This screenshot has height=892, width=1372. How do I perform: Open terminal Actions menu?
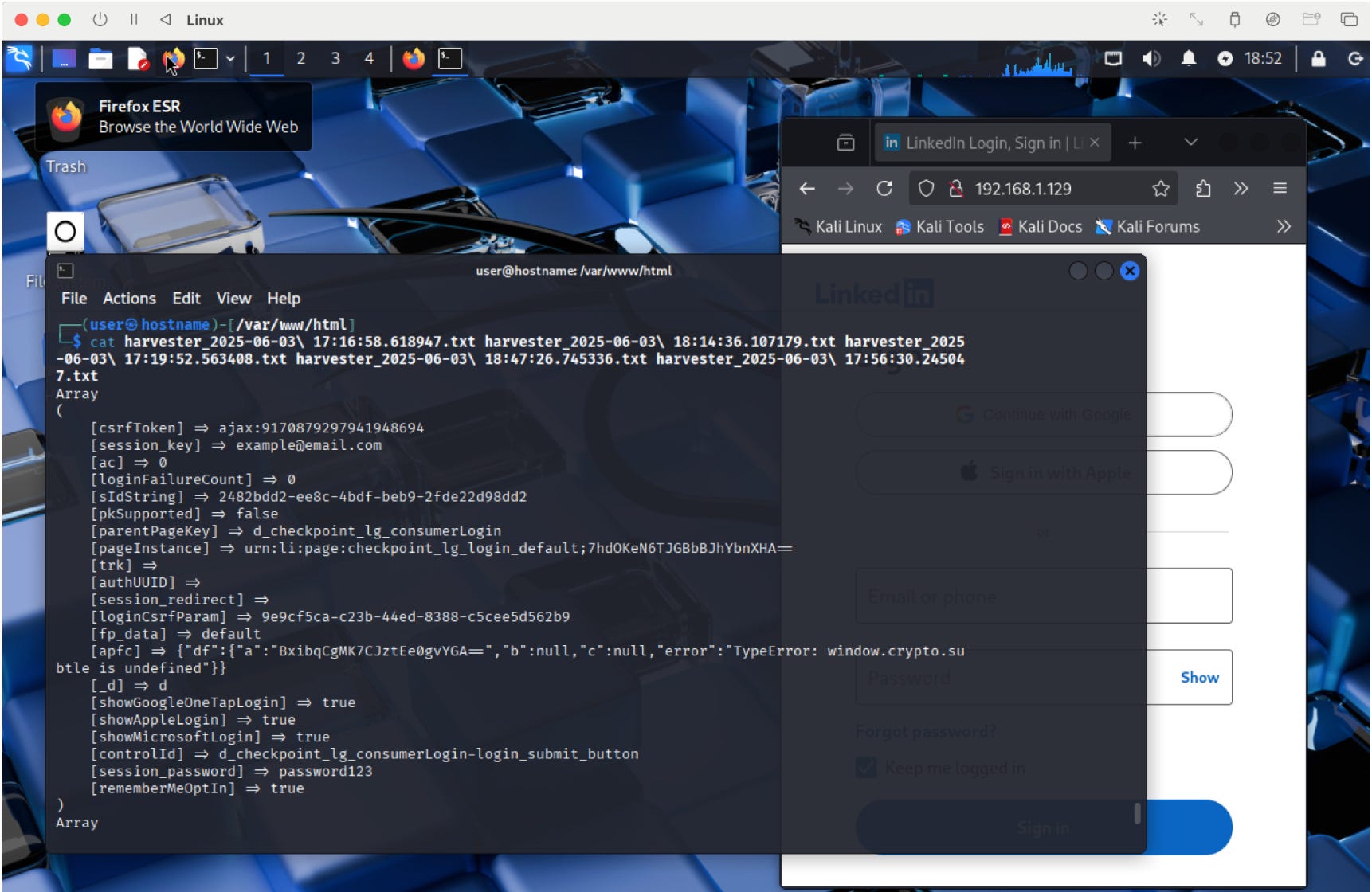pyautogui.click(x=129, y=299)
